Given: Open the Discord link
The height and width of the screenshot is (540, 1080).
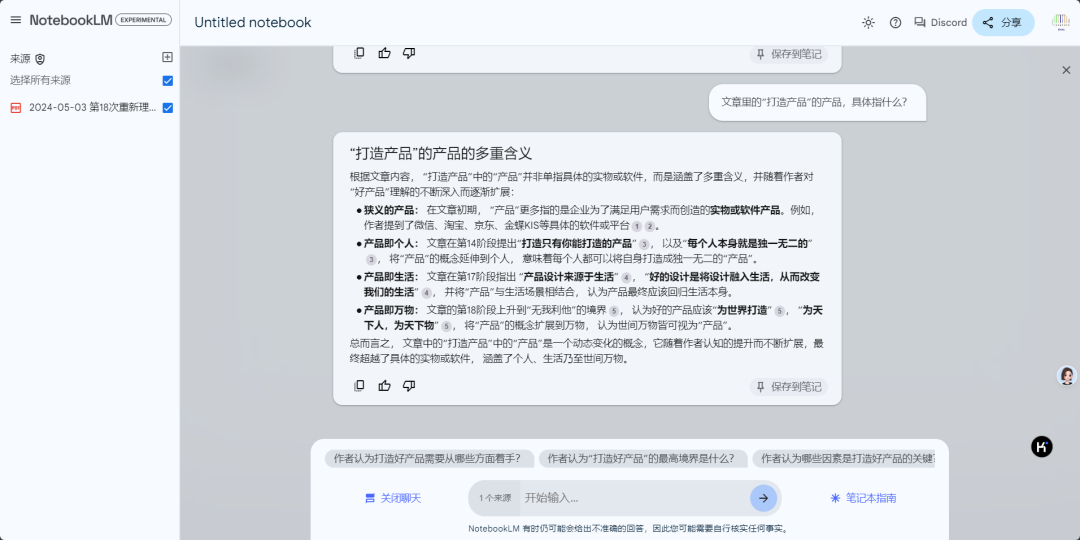Looking at the screenshot, I should 940,22.
